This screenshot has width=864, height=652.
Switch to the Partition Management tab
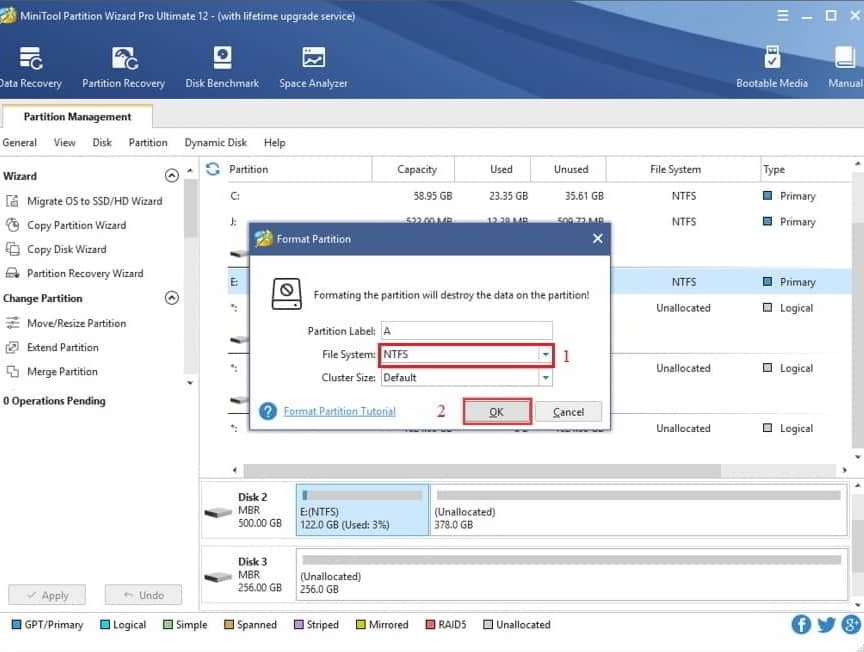[x=77, y=116]
